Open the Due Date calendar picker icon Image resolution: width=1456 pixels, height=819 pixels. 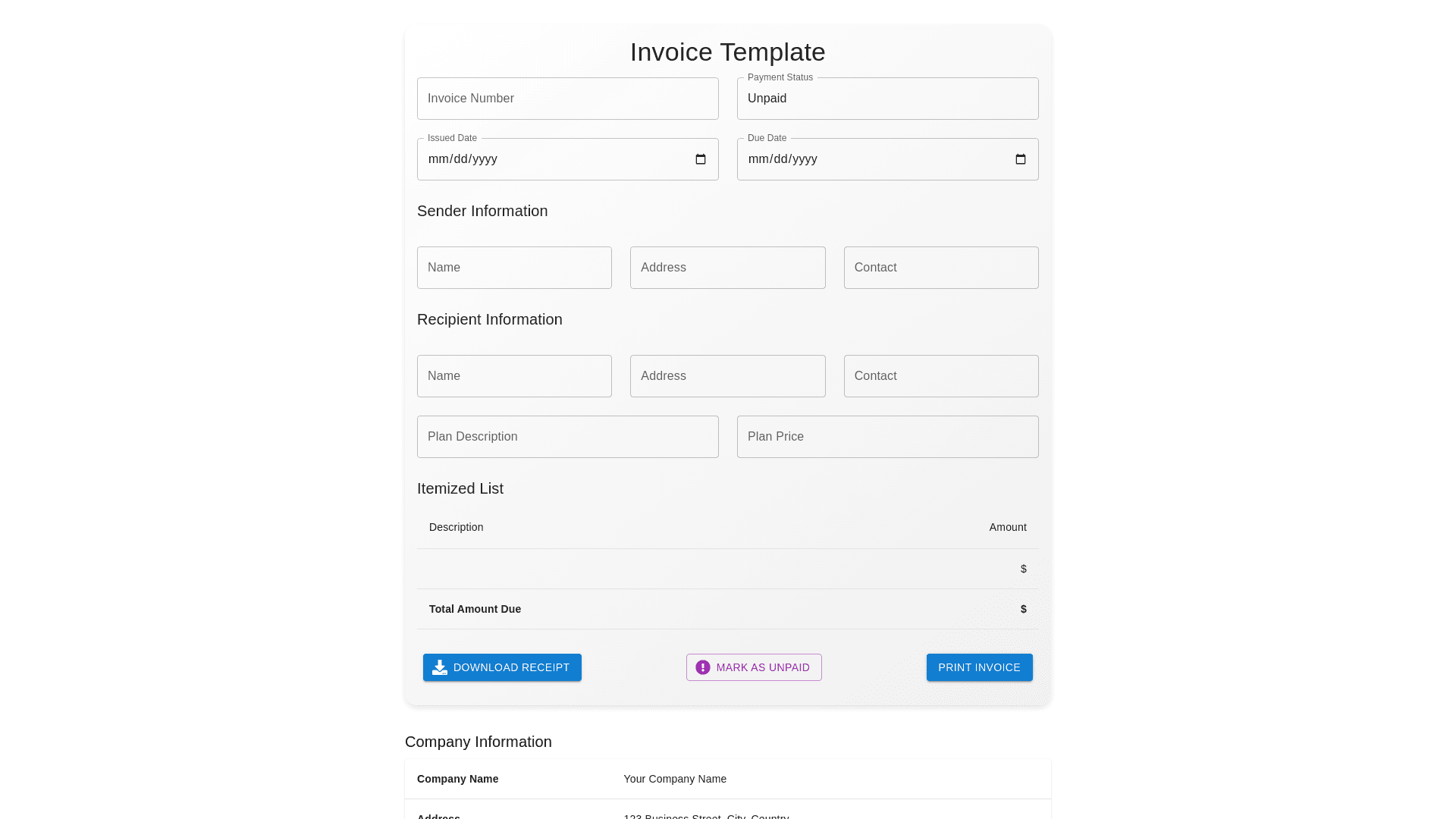1021,159
